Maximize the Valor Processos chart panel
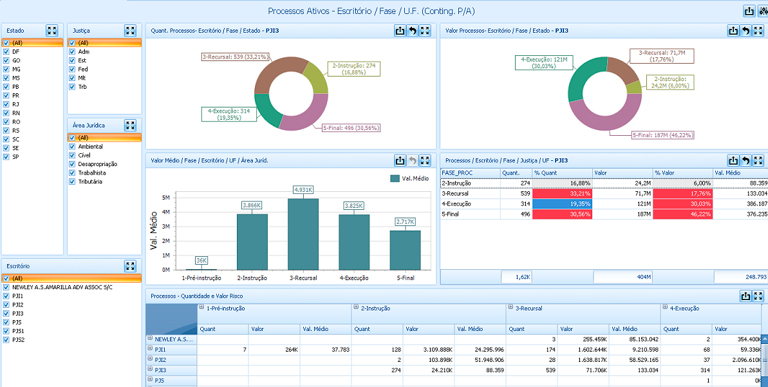This screenshot has height=387, width=768. (x=758, y=30)
